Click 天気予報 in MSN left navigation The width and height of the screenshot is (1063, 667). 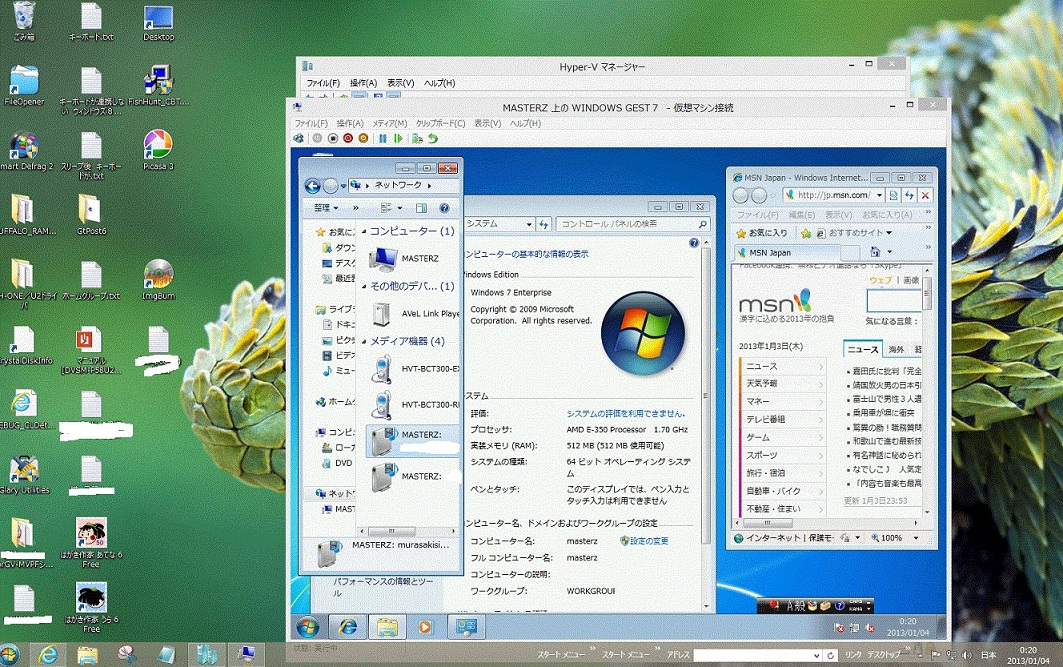[x=783, y=384]
